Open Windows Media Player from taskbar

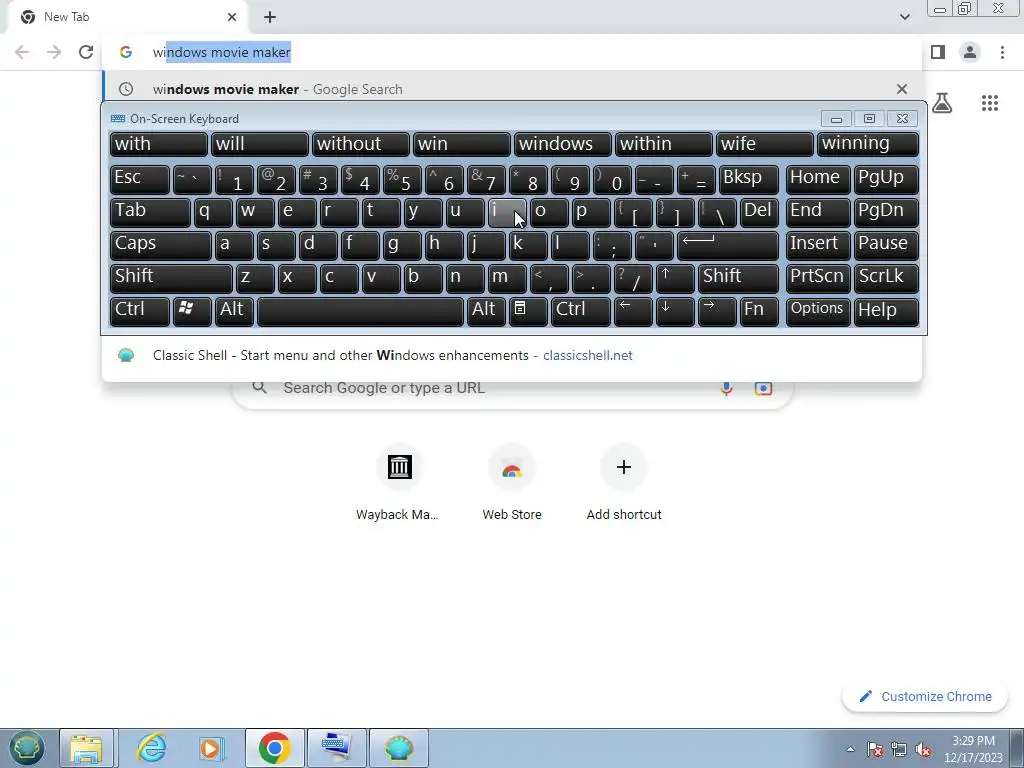(x=212, y=748)
